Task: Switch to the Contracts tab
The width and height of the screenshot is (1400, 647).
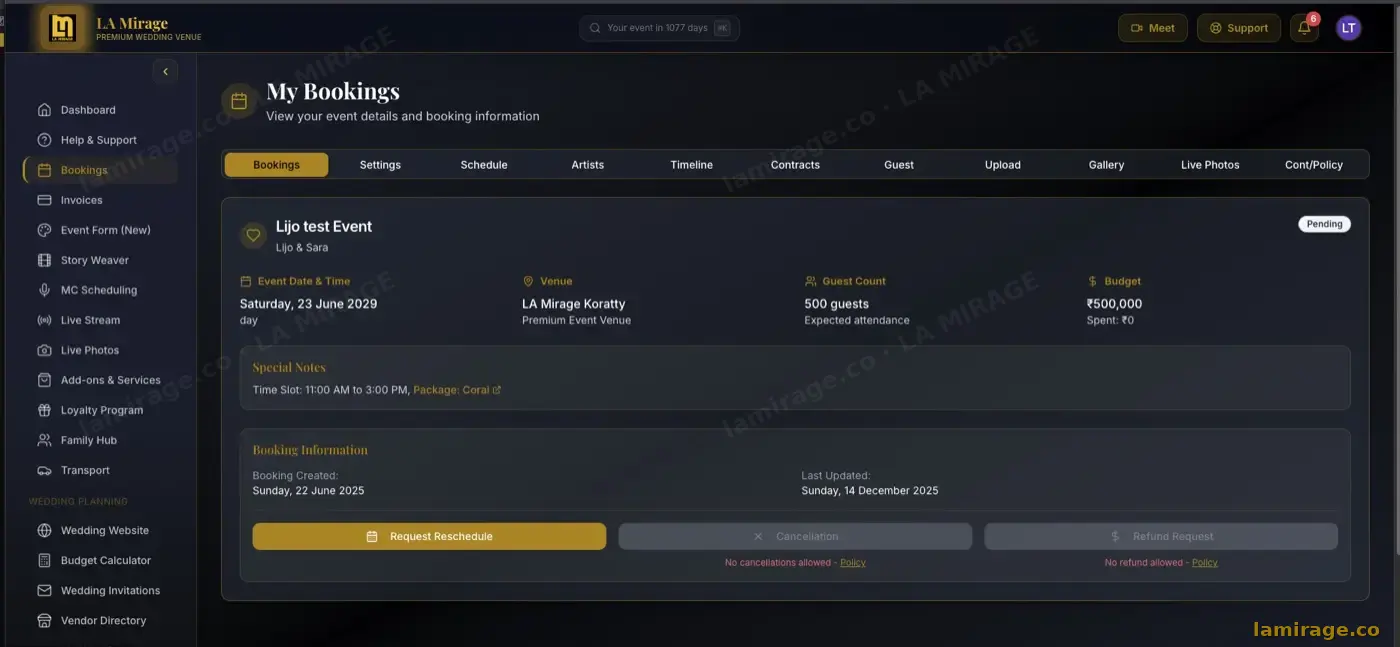Action: point(795,165)
